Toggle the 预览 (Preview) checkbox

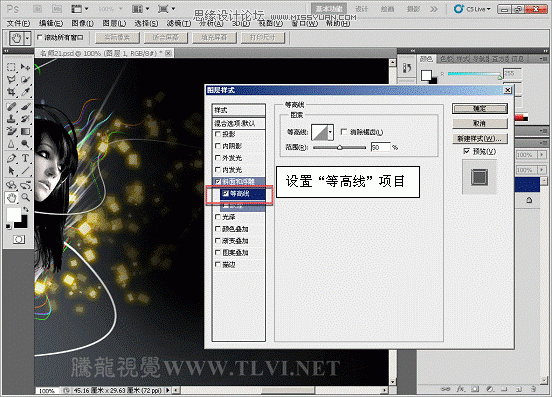pos(467,151)
